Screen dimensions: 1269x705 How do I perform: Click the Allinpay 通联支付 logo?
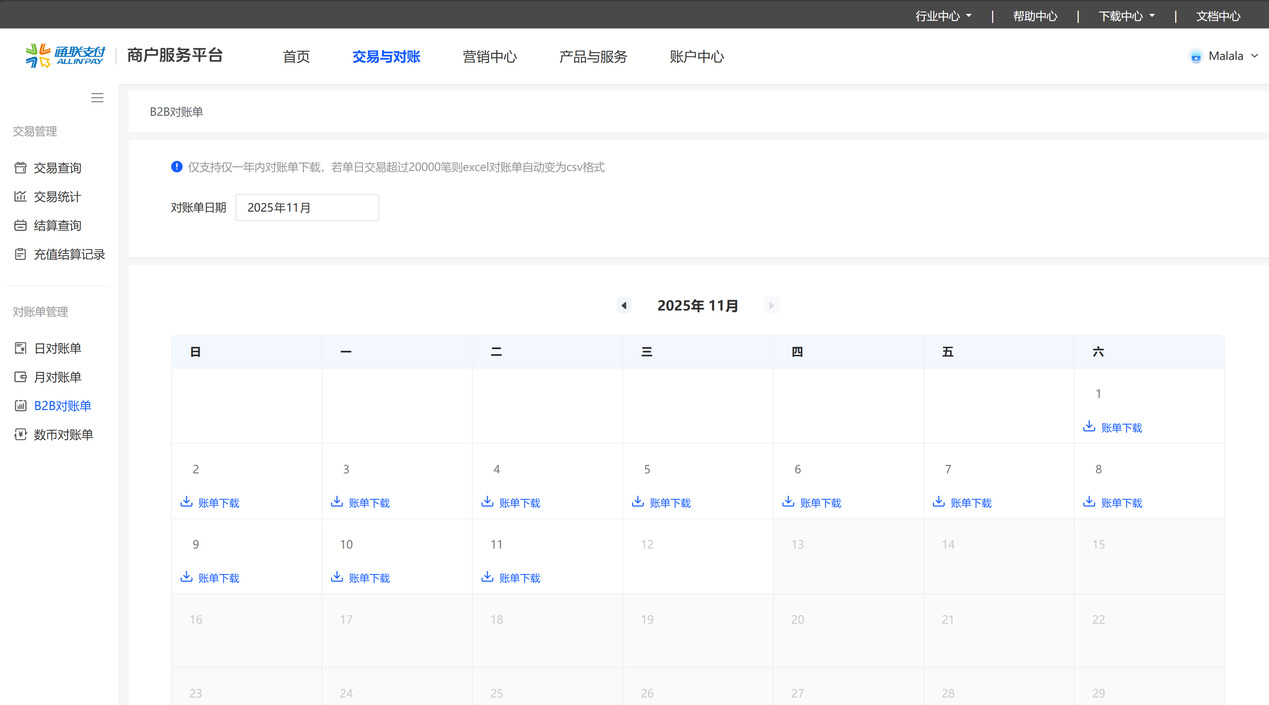click(65, 56)
